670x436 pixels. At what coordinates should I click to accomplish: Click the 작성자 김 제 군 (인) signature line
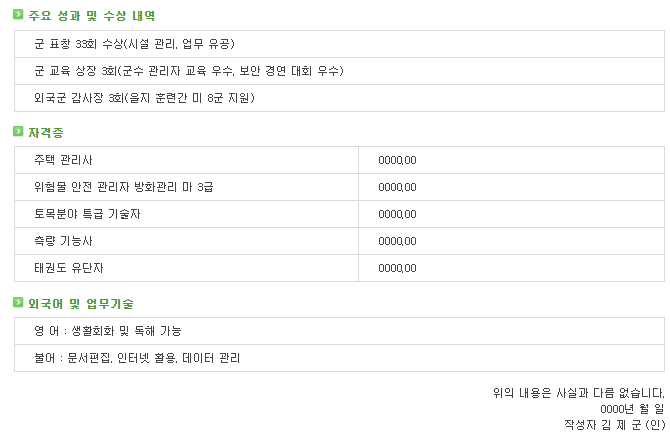pos(614,425)
